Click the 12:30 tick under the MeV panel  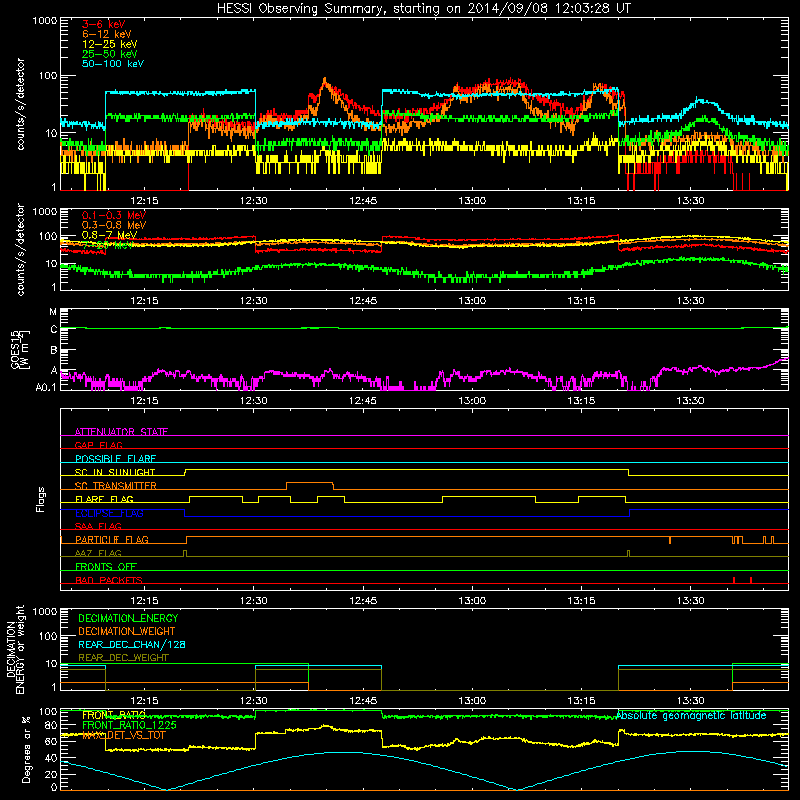click(x=254, y=301)
